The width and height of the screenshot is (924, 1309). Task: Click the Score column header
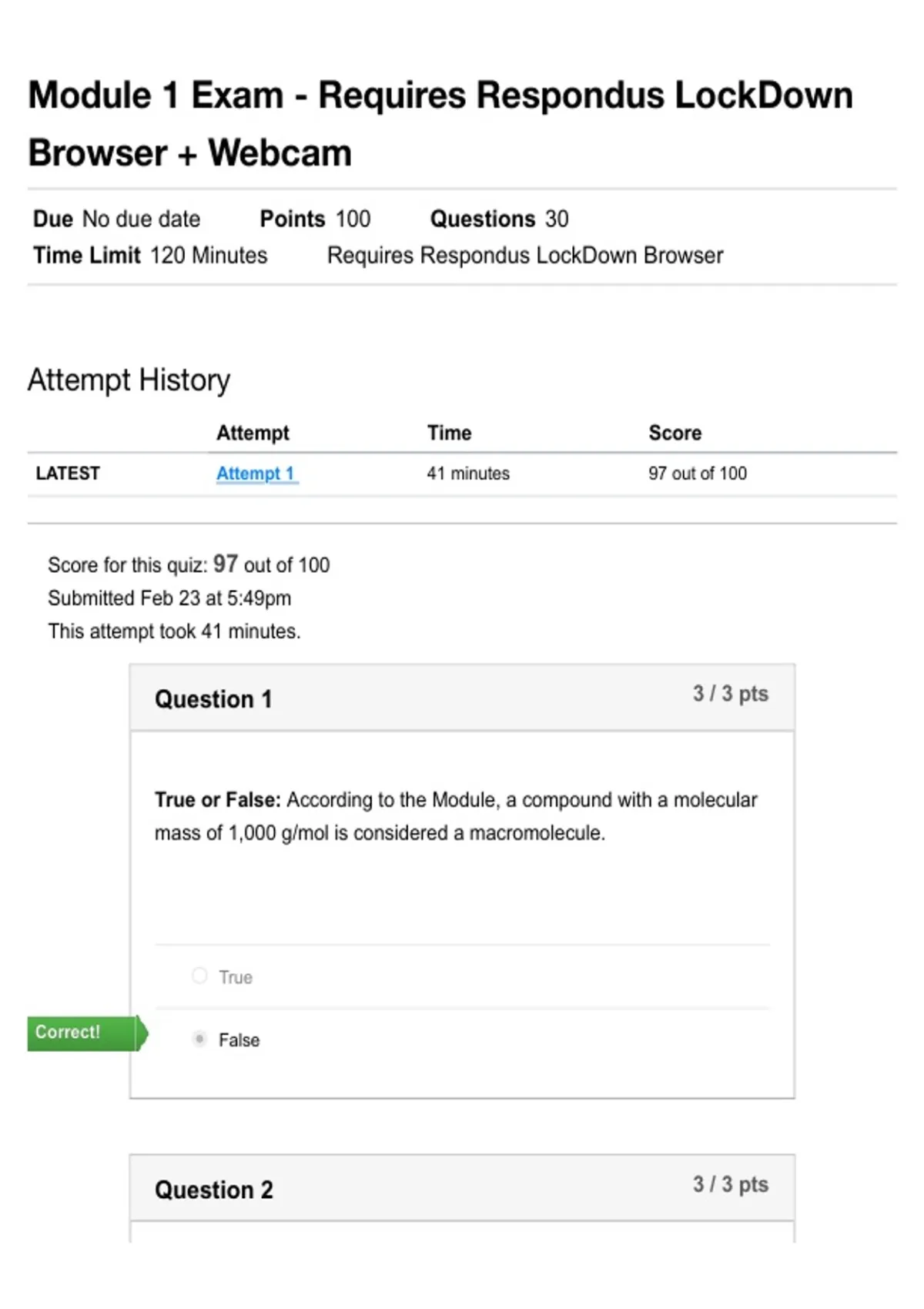[675, 433]
